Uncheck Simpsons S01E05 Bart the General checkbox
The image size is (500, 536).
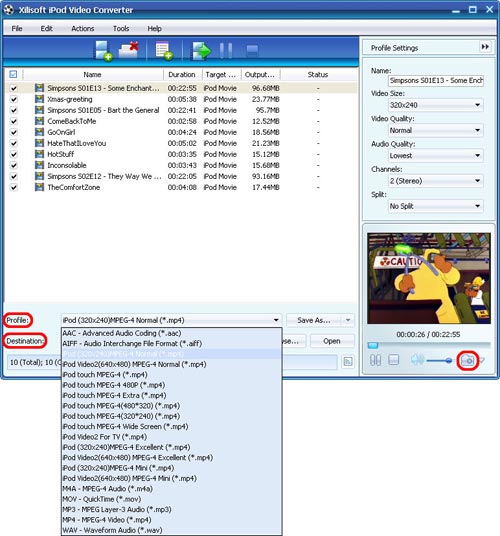[13, 110]
